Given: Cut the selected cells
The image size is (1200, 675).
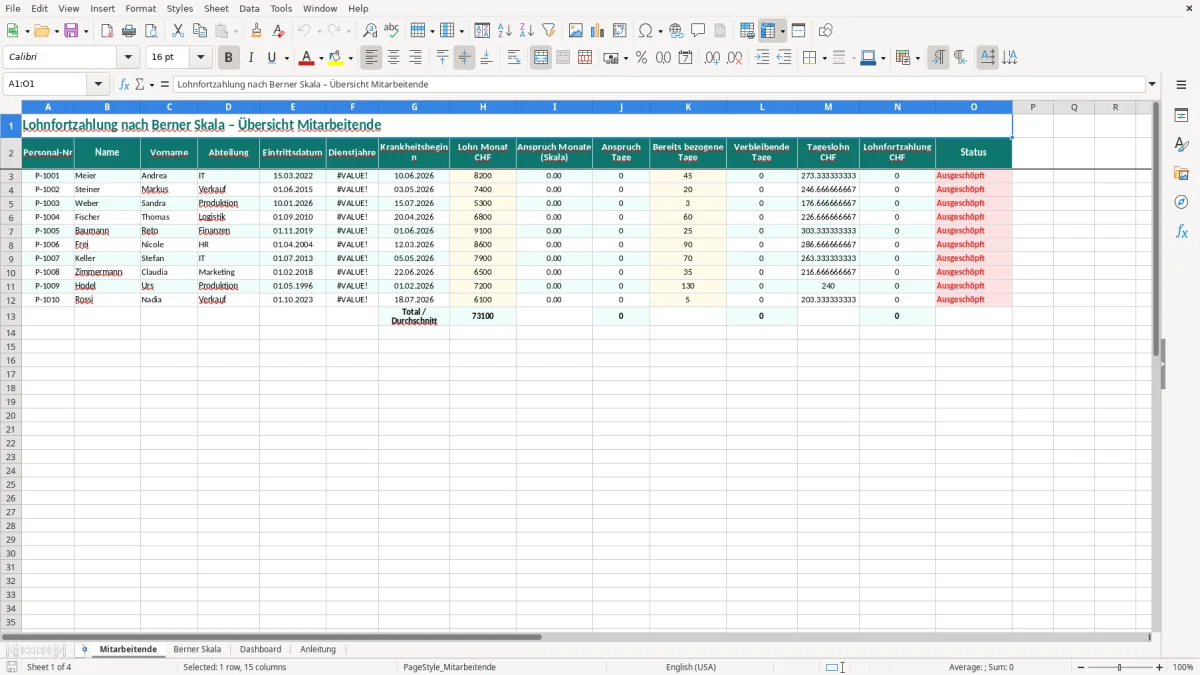Looking at the screenshot, I should [178, 31].
